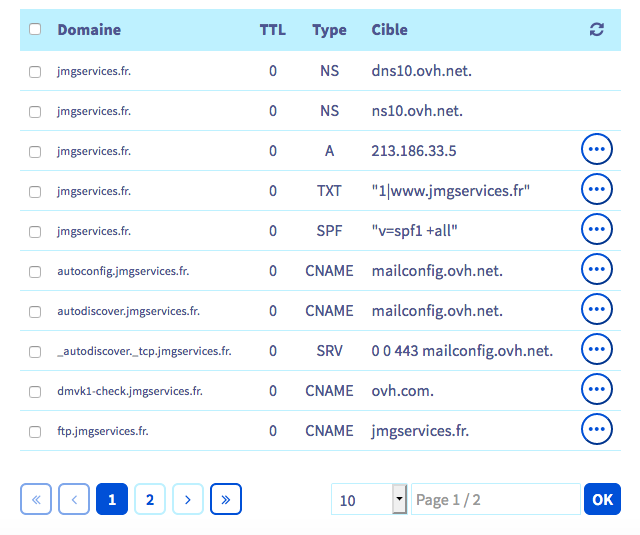Select checkbox for dmvk1-check.jmgservices.fr row
640x535 pixels.
35,391
